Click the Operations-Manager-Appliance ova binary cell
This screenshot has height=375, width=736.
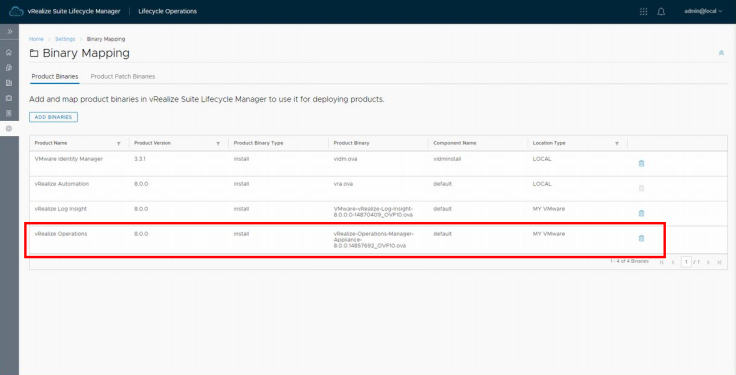click(x=374, y=239)
